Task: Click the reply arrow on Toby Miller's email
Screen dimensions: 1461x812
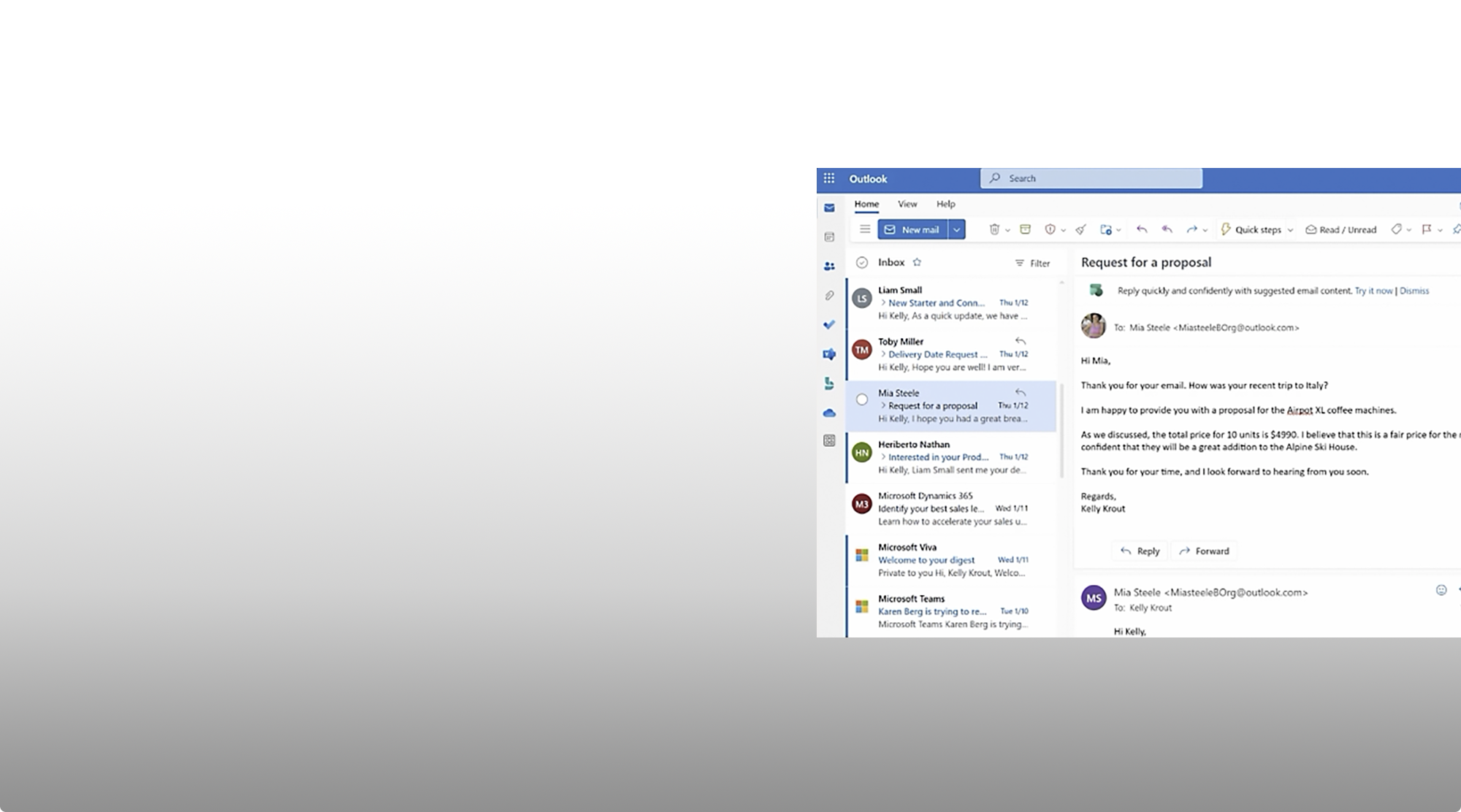Action: click(x=1021, y=341)
